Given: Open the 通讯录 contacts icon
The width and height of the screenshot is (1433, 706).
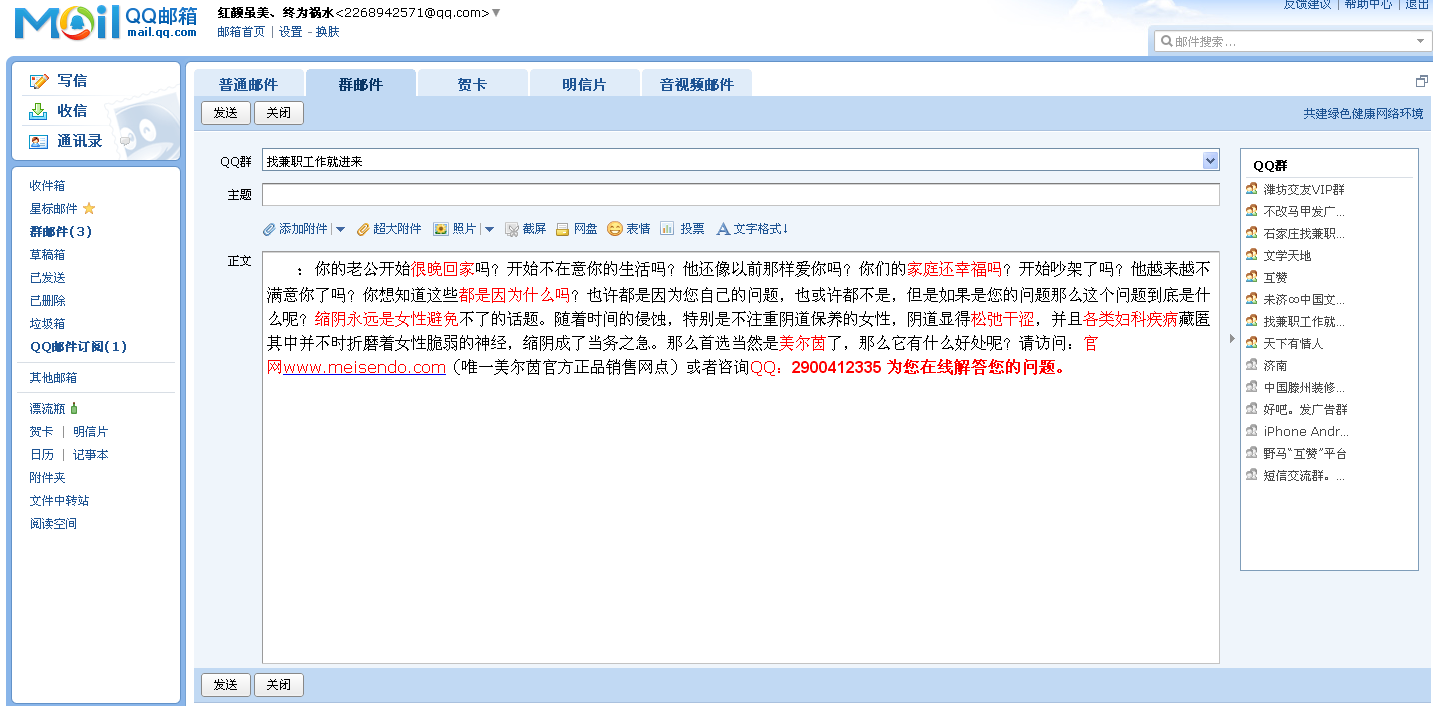Looking at the screenshot, I should click(x=38, y=140).
